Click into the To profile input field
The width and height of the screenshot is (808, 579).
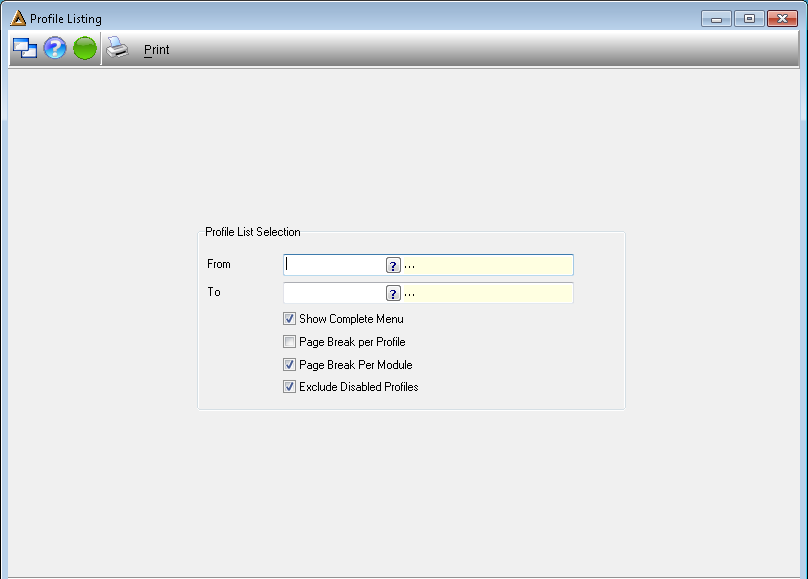335,293
